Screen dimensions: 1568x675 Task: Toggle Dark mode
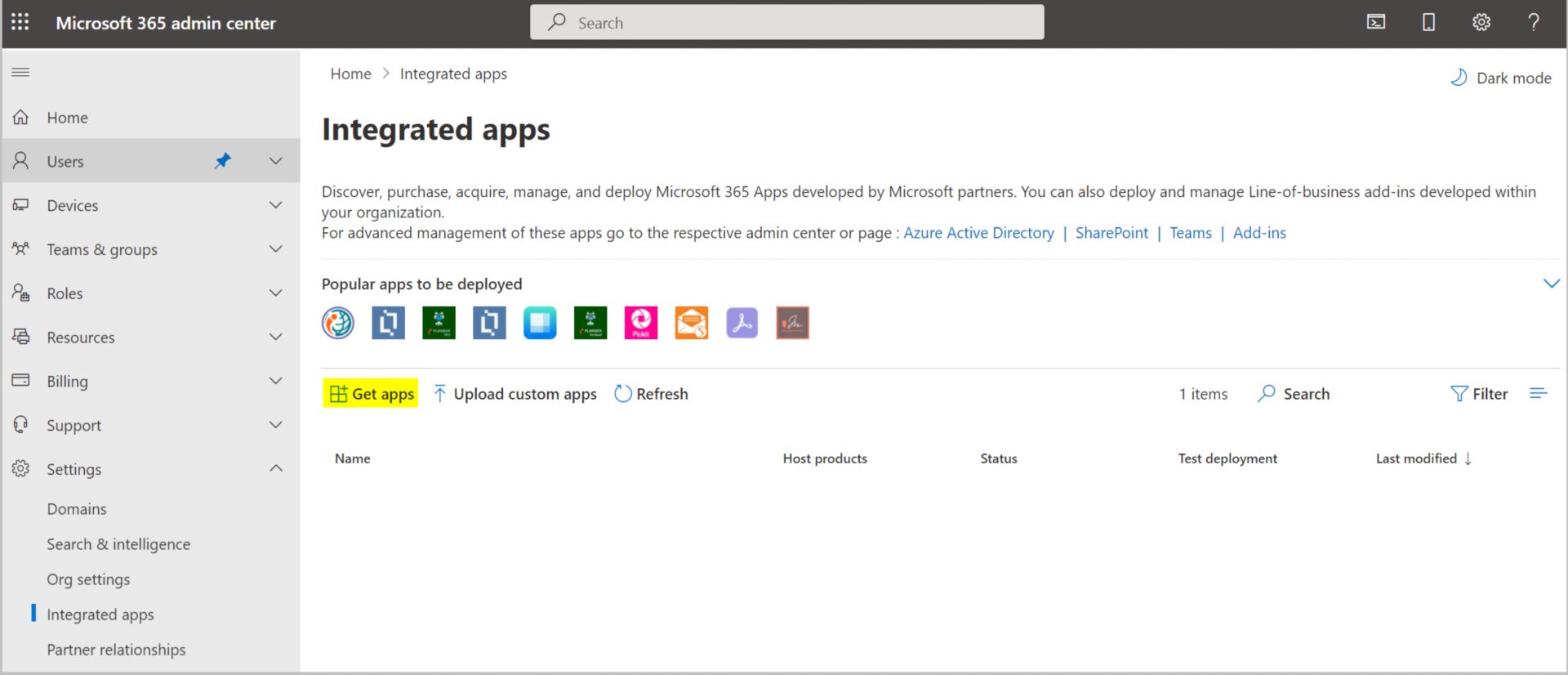tap(1500, 78)
